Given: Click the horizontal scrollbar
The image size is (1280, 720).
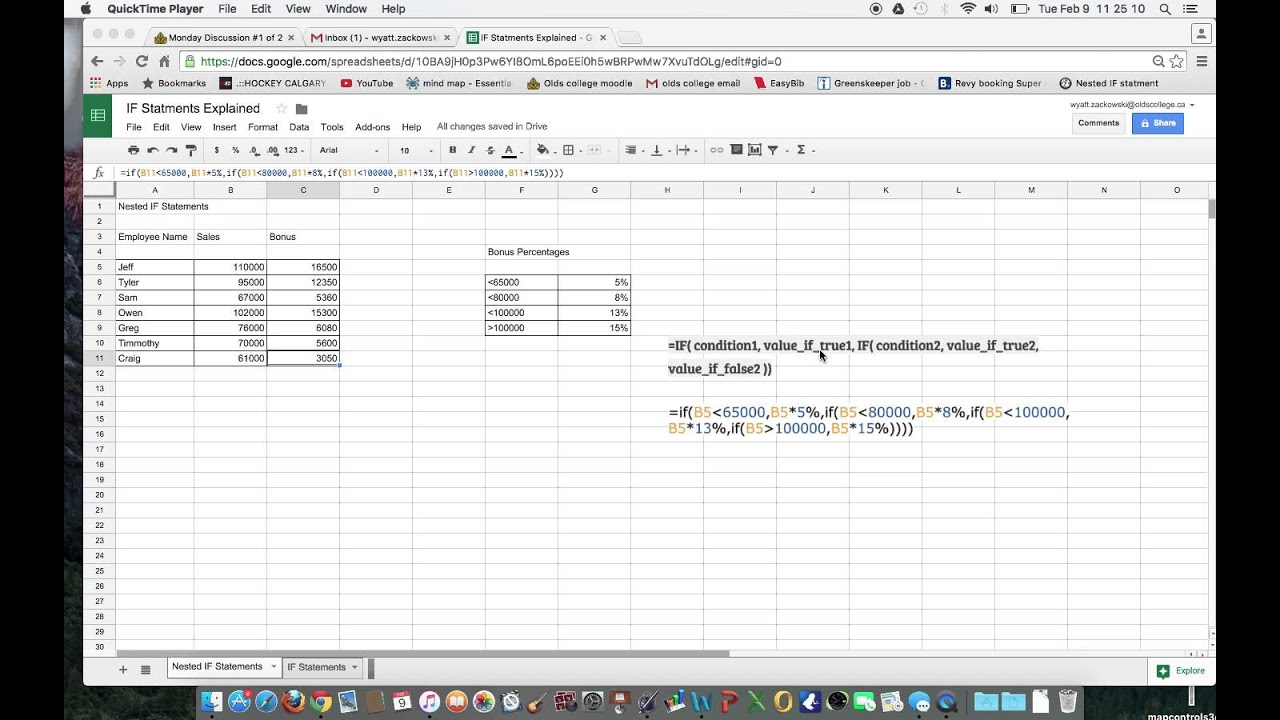Looking at the screenshot, I should tap(423, 654).
